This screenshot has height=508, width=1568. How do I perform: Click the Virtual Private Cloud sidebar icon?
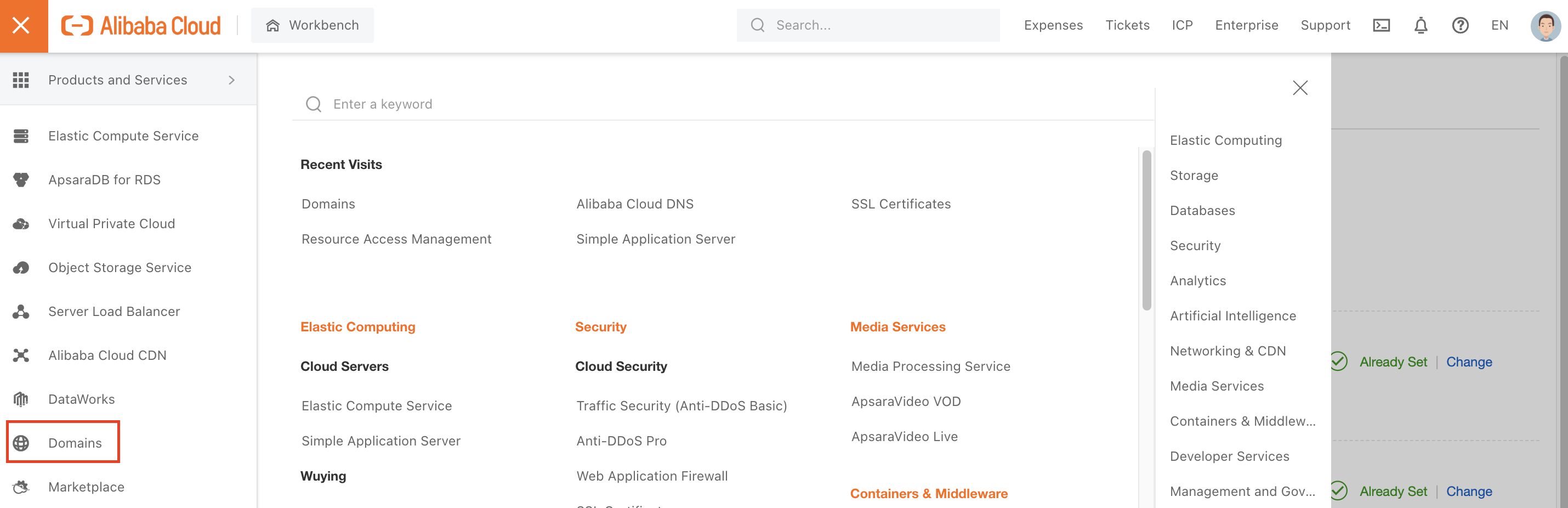click(x=21, y=223)
